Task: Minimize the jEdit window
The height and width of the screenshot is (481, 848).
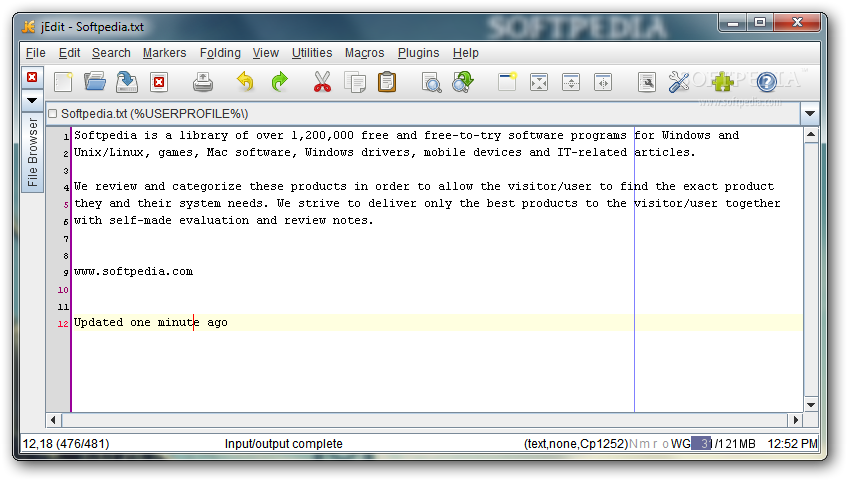Action: (x=733, y=23)
